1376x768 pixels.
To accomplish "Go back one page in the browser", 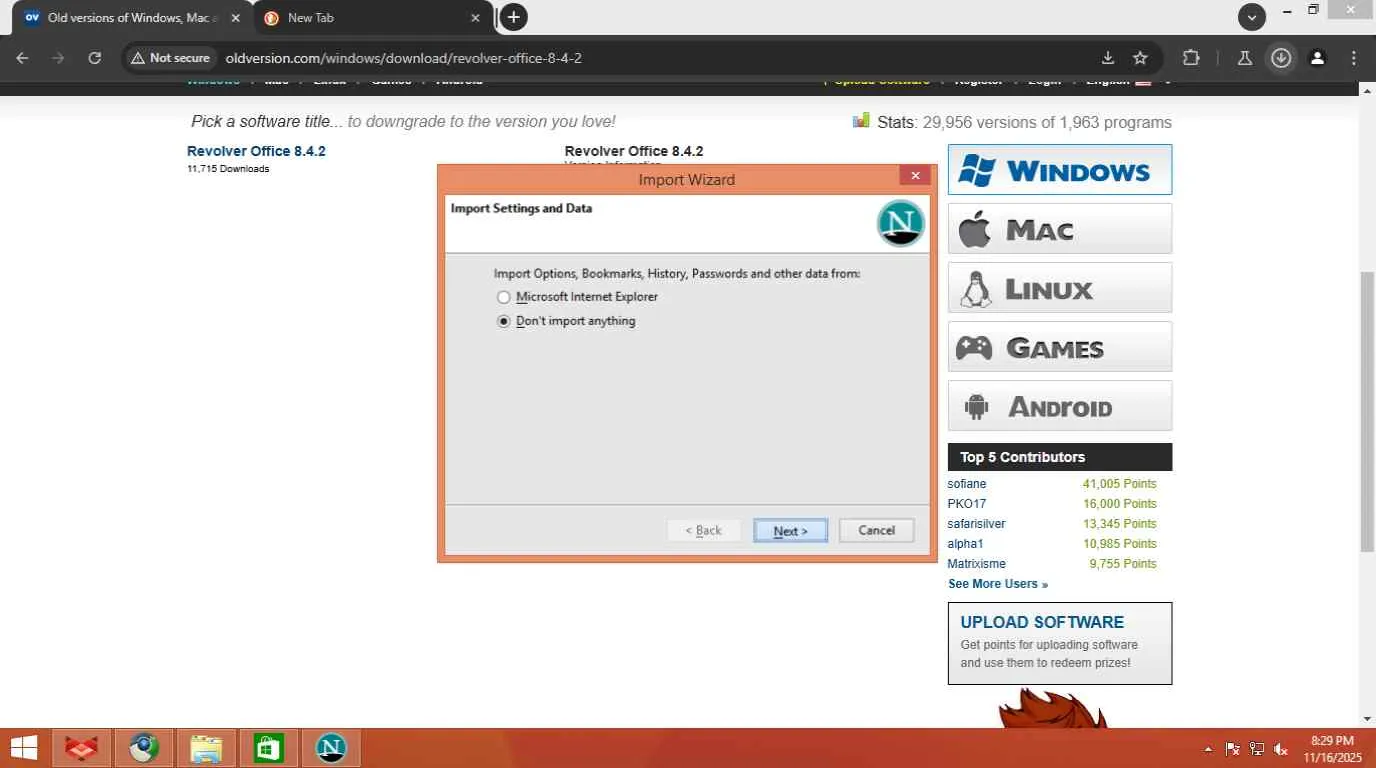I will [22, 58].
